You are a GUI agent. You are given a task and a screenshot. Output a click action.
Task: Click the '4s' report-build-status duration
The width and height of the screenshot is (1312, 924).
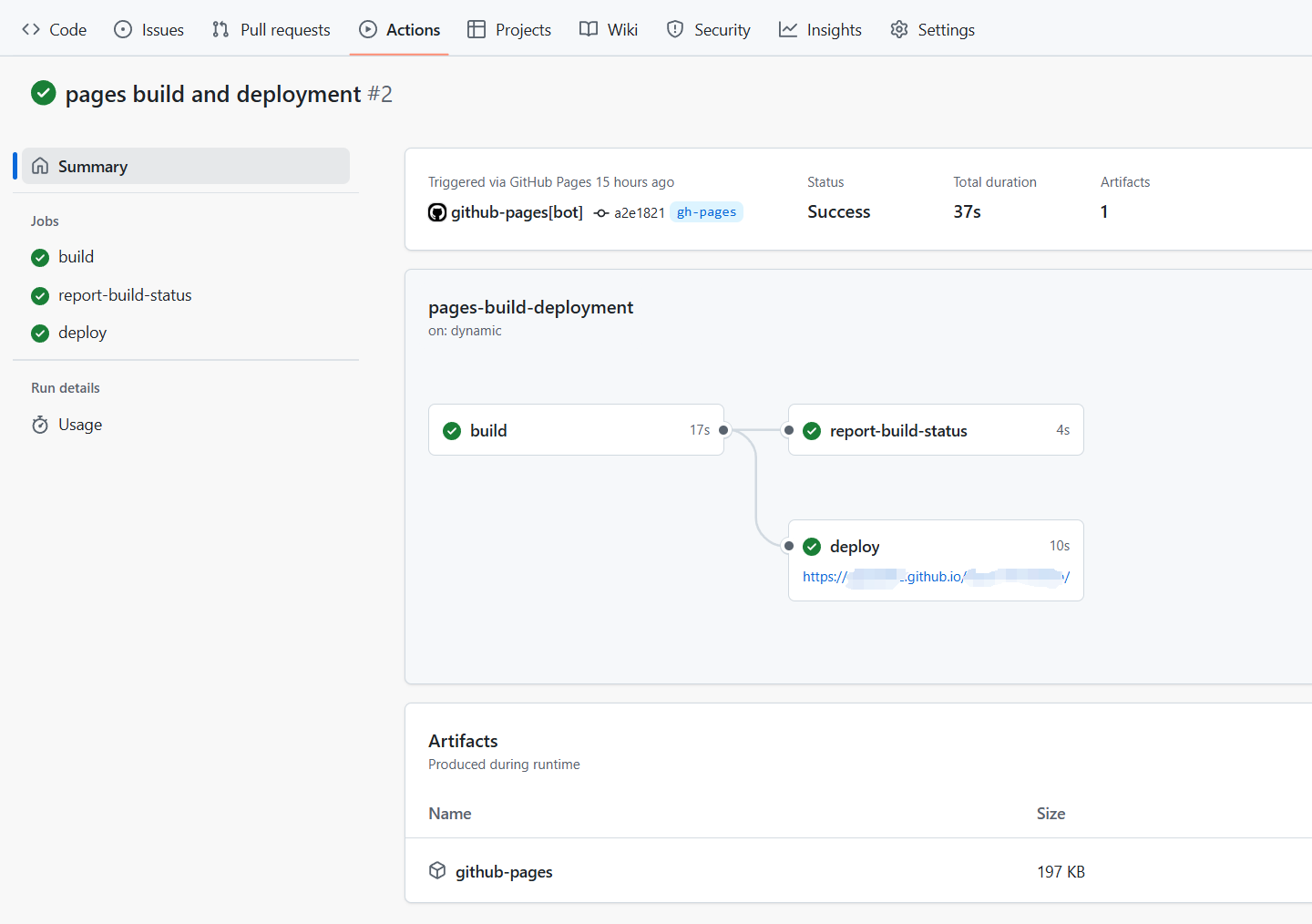[1063, 430]
